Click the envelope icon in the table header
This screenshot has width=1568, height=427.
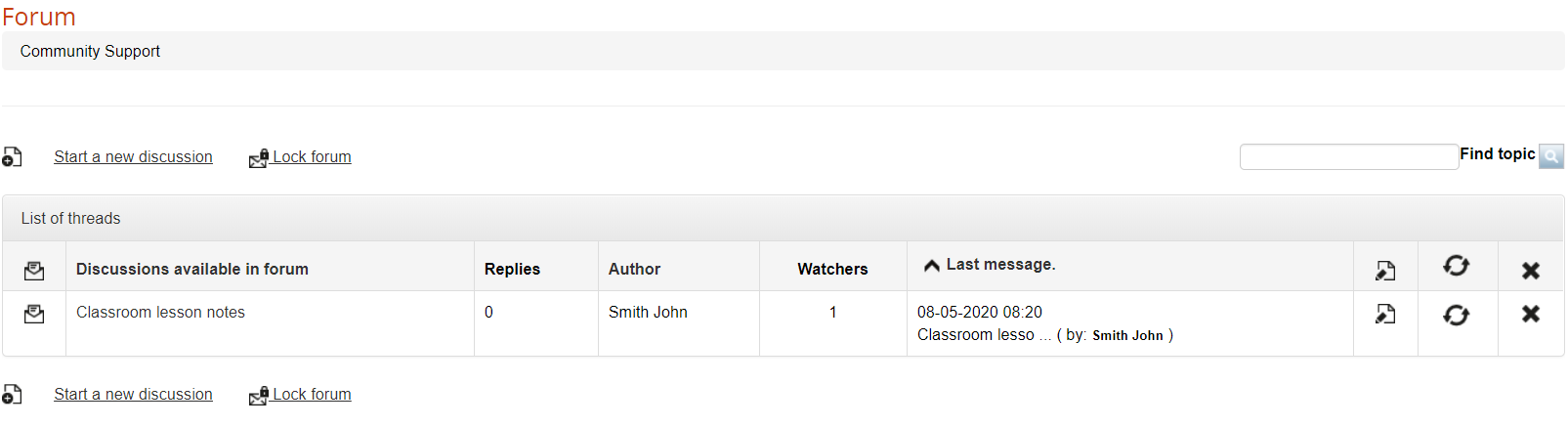[x=34, y=270]
